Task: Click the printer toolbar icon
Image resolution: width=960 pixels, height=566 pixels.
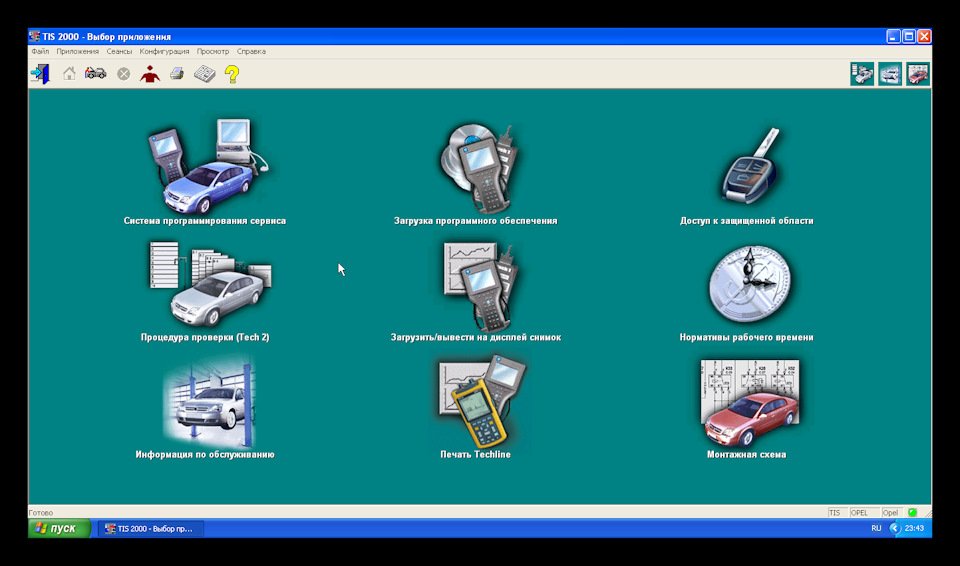Action: tap(177, 74)
